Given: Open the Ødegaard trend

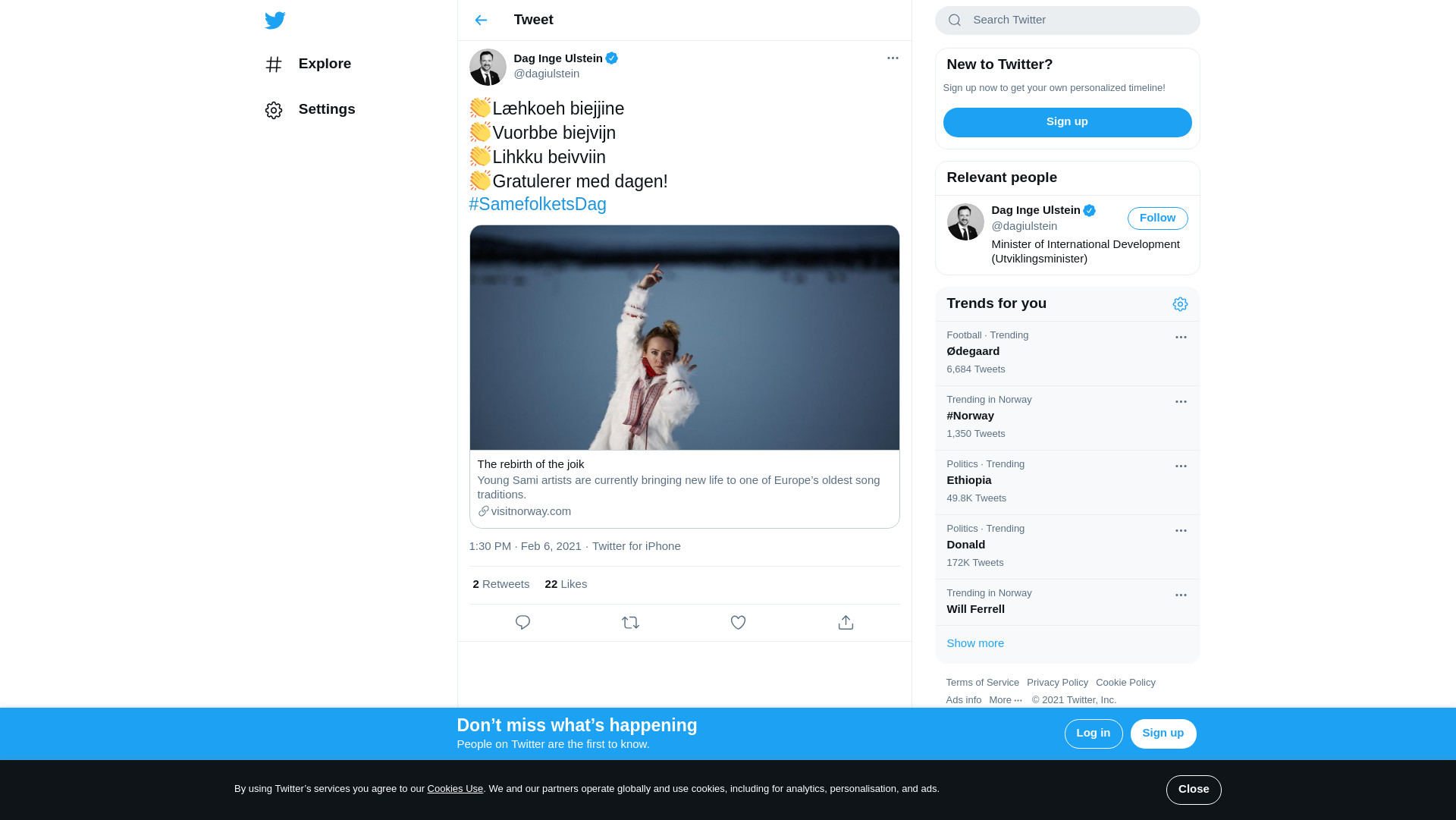Looking at the screenshot, I should [1067, 353].
